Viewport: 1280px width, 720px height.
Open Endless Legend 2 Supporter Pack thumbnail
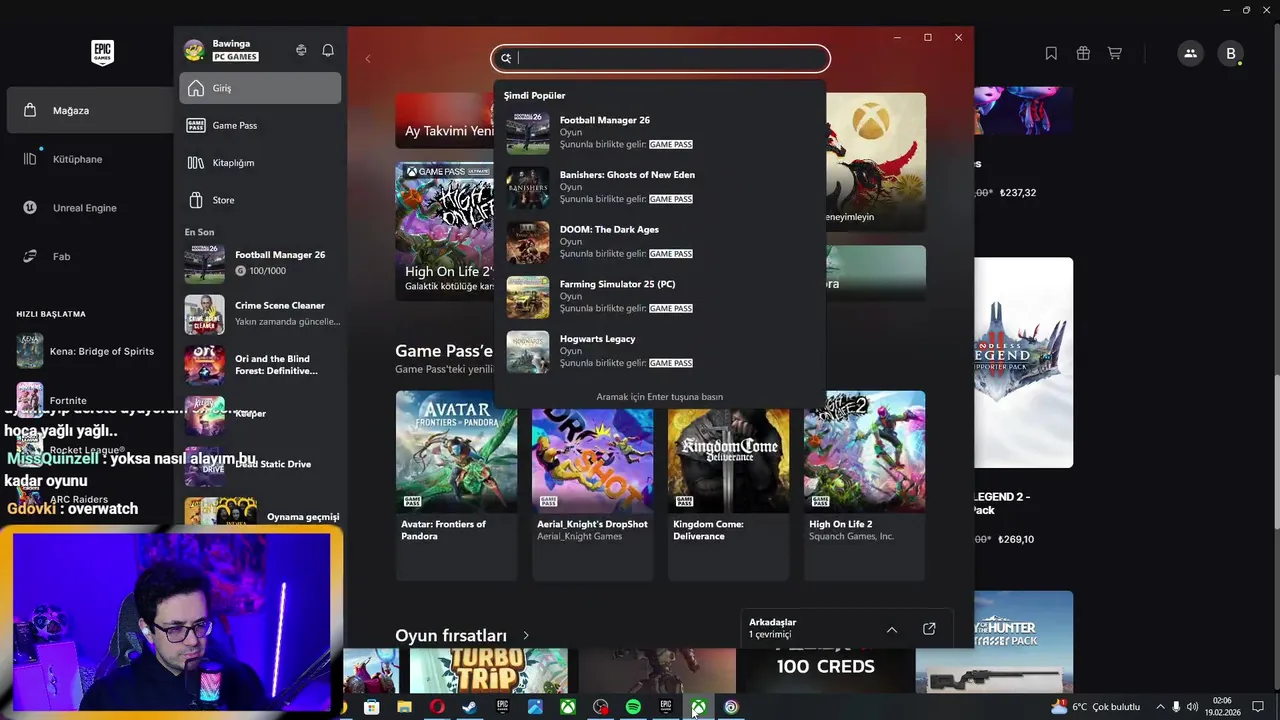pos(1023,362)
